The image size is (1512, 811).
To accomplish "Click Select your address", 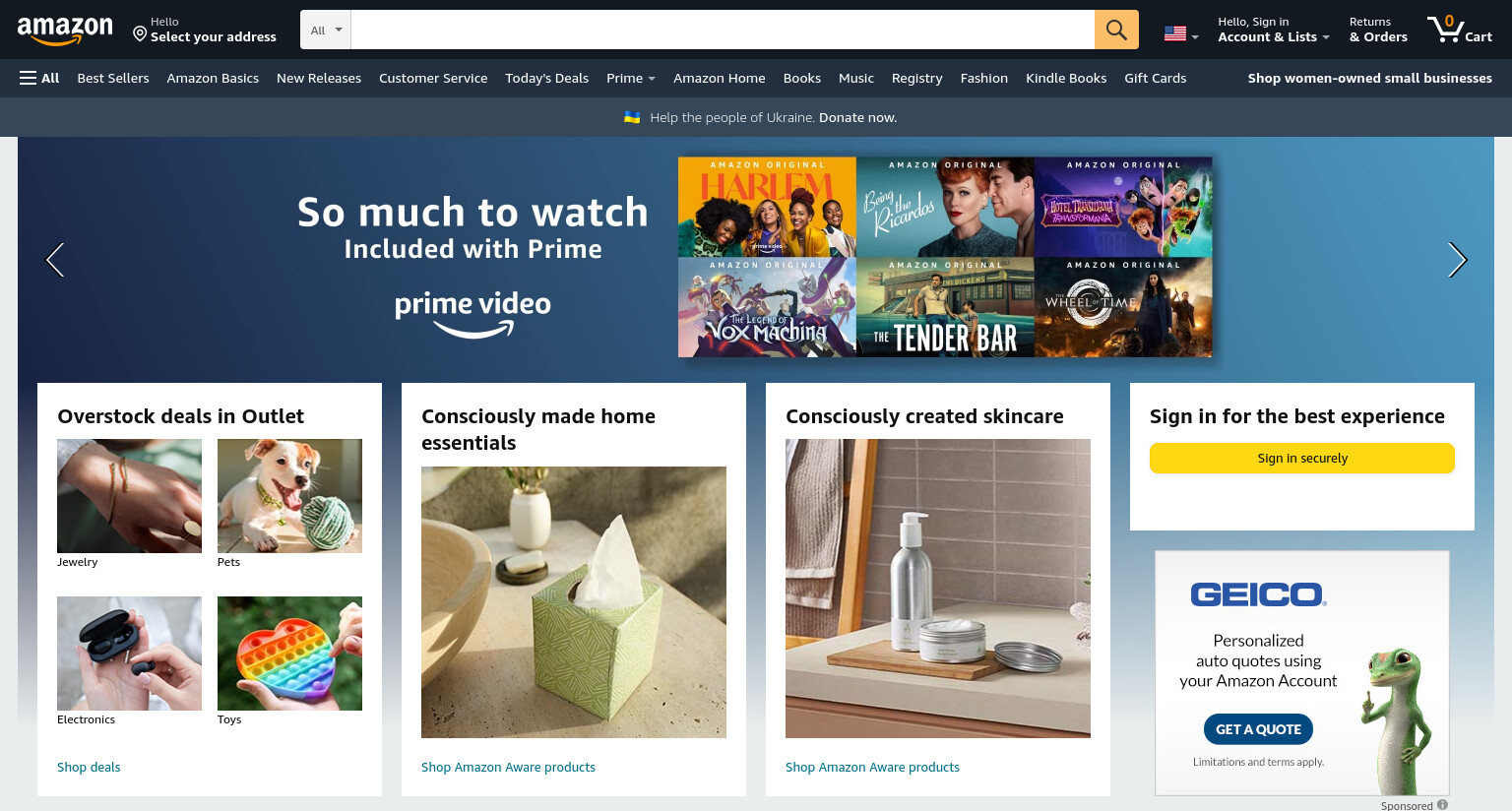I will (x=214, y=36).
